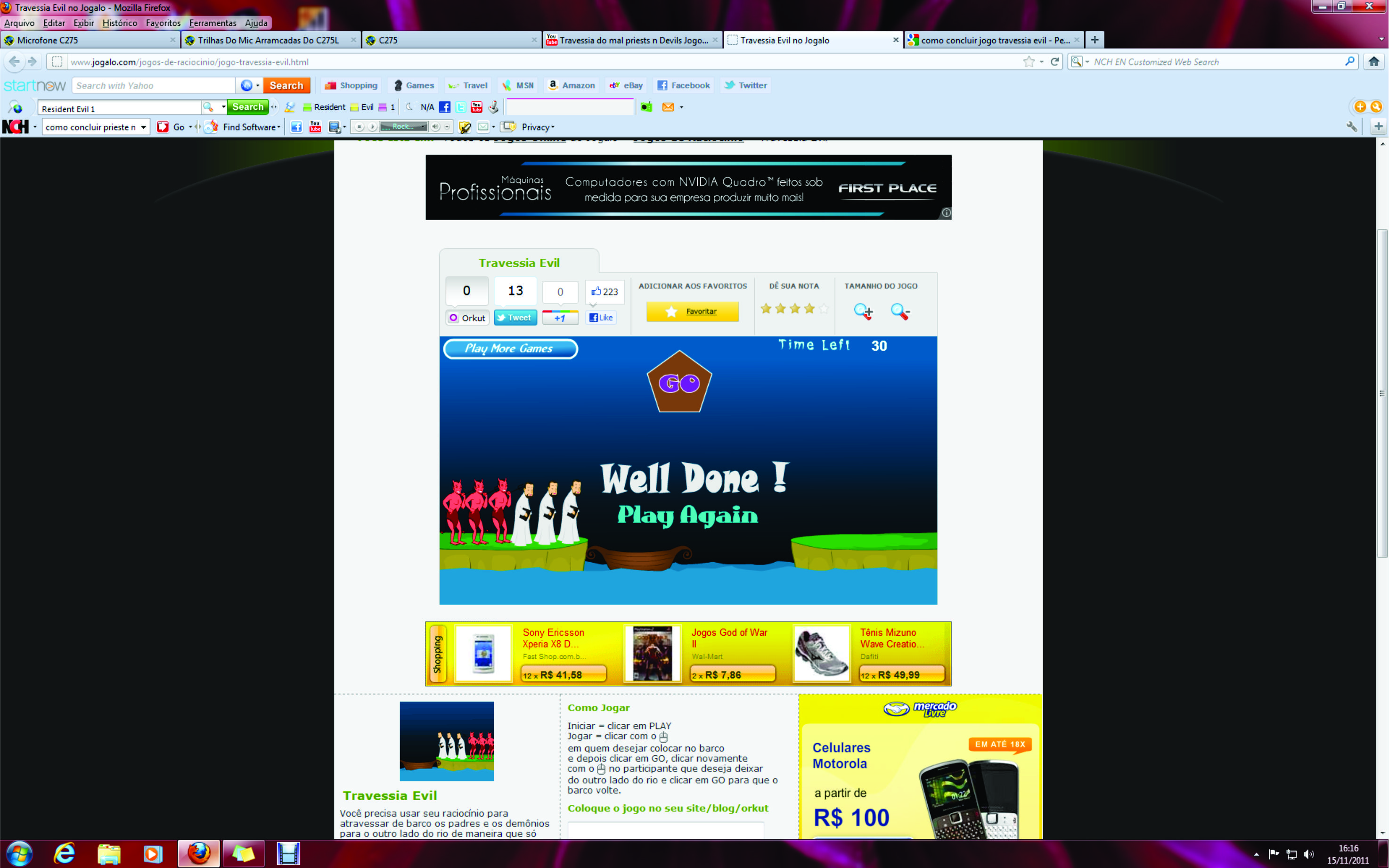Click the yellow Favoritar button
1389x868 pixels.
(x=692, y=311)
